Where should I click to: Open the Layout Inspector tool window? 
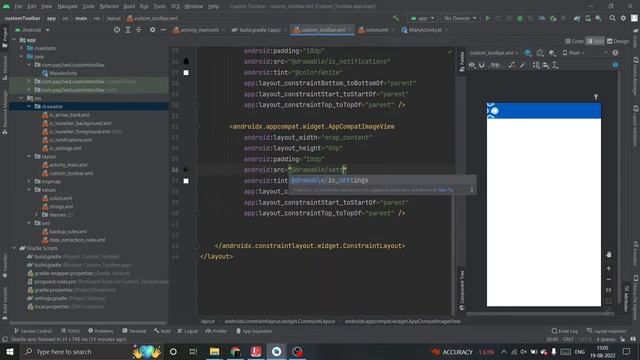tap(606, 331)
